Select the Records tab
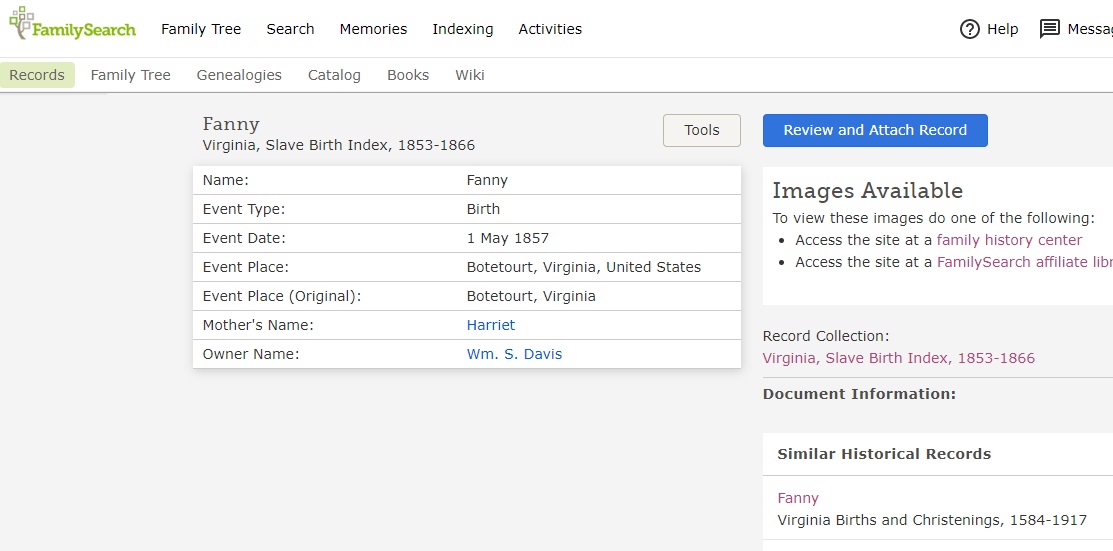Viewport: 1113px width, 551px height. [37, 75]
